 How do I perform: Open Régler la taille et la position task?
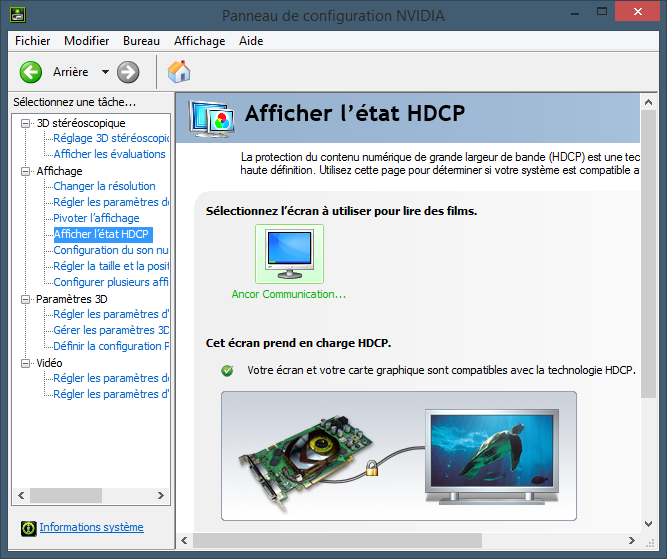click(111, 266)
